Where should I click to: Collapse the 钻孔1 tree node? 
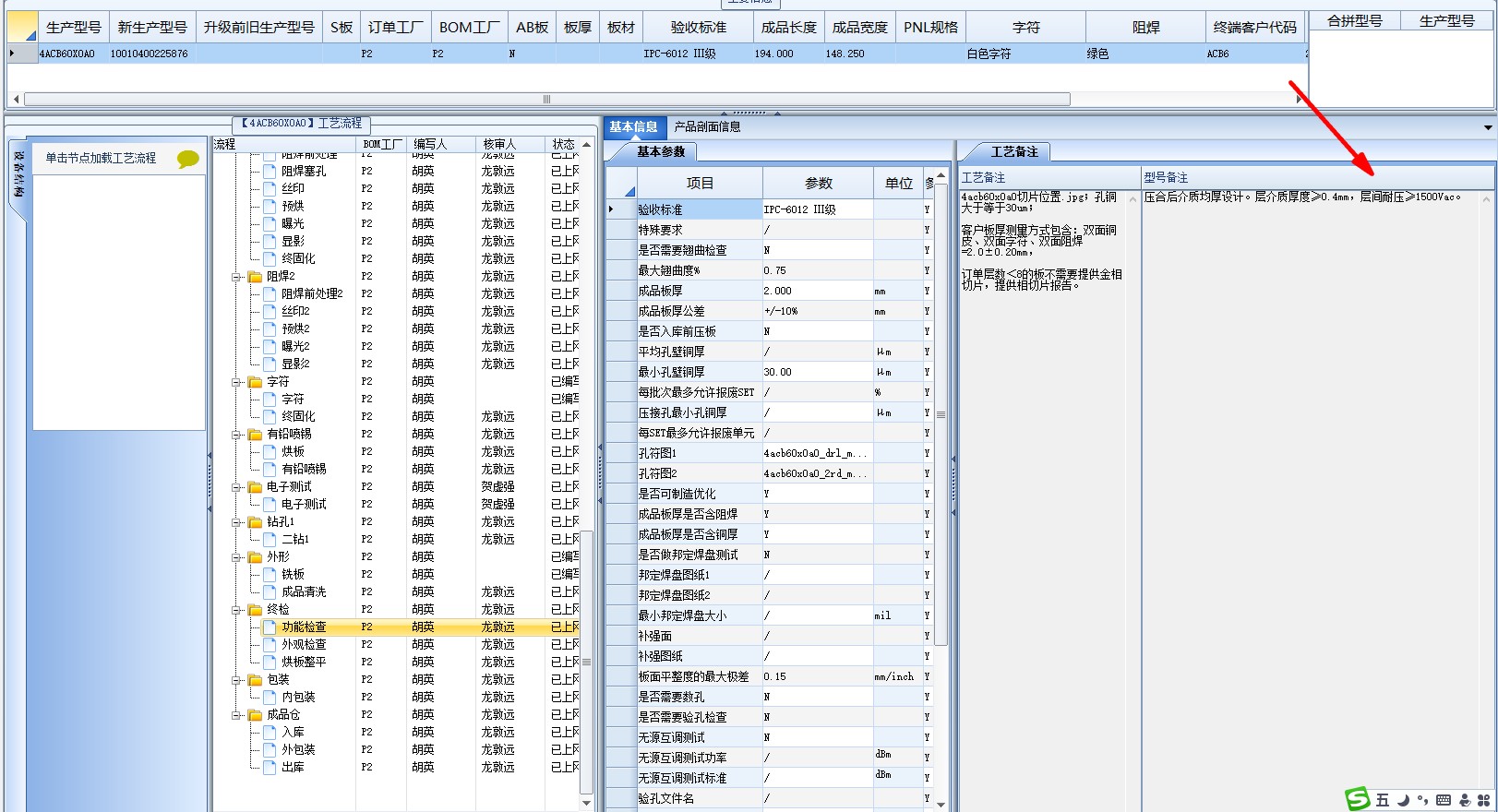[x=236, y=521]
